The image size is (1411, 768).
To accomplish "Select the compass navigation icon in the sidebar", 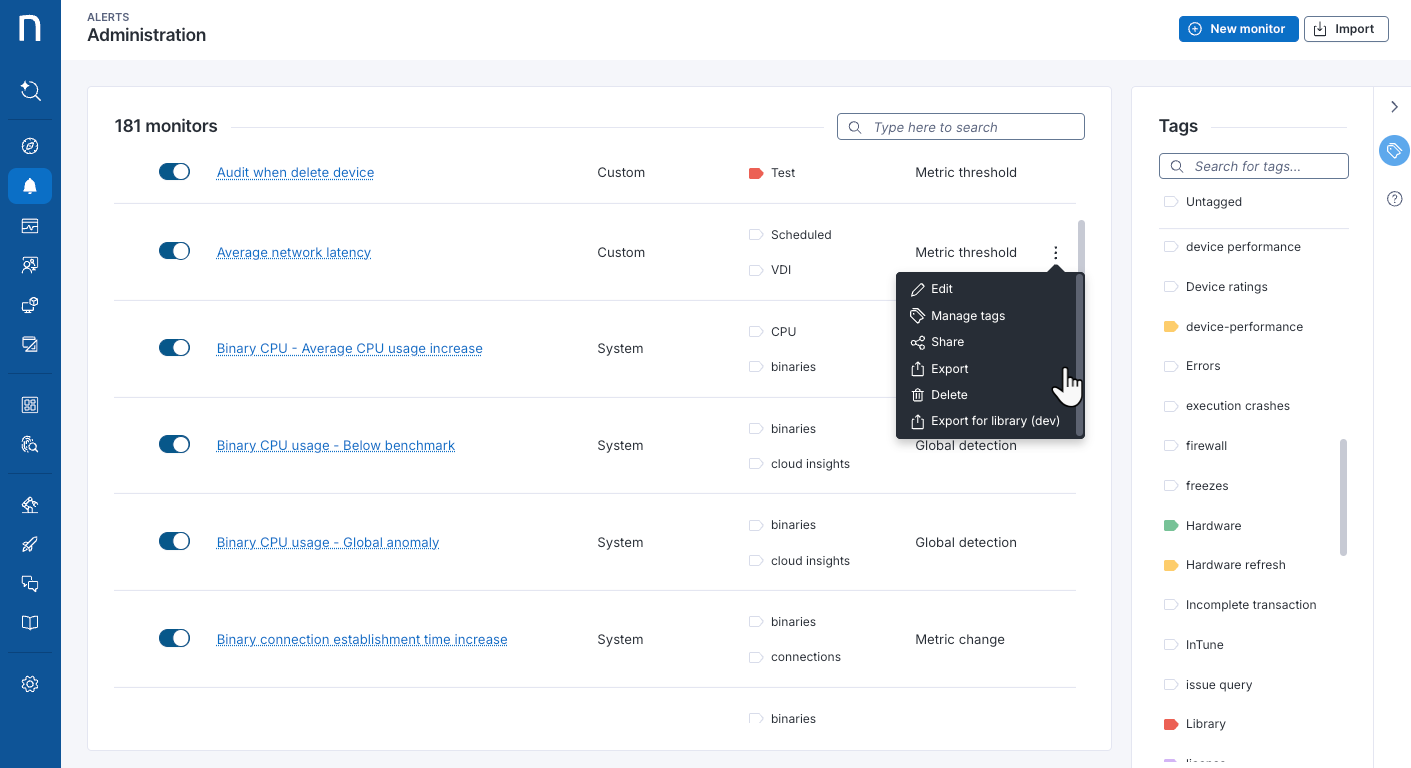I will point(29,145).
